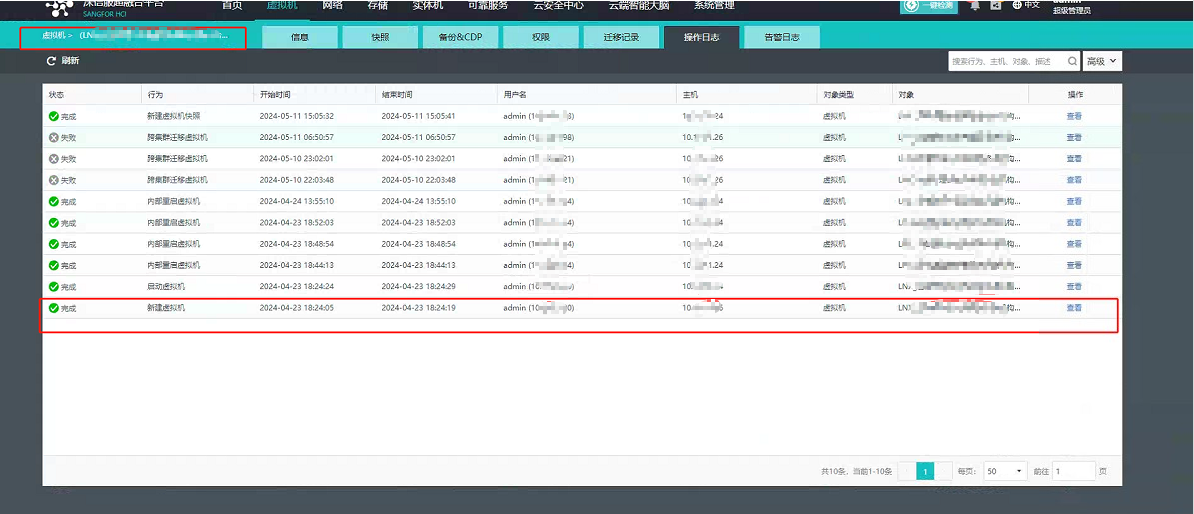This screenshot has width=1194, height=514.
Task: Click 查看 for the 2024-05-10 23:02:01 row
Action: (x=1074, y=159)
